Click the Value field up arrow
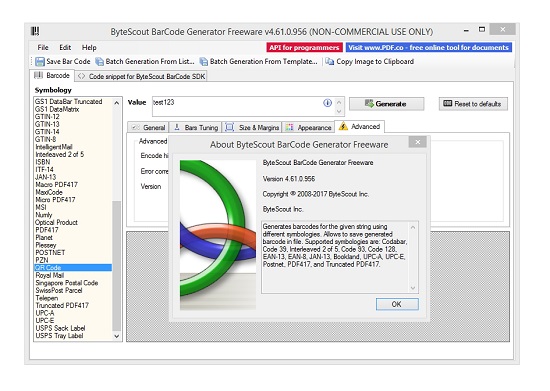The width and height of the screenshot is (550, 391). point(339,102)
